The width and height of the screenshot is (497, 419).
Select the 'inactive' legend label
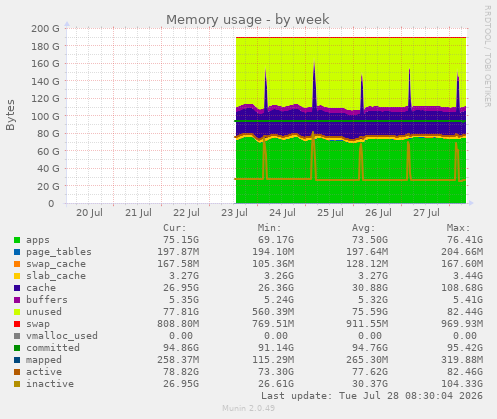(x=50, y=384)
